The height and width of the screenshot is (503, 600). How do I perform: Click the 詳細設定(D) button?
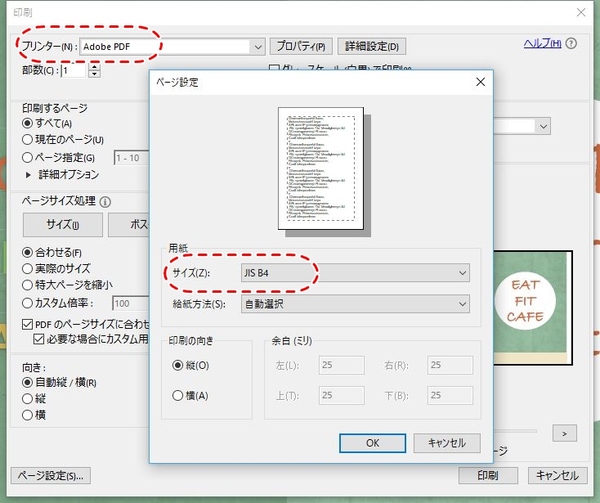(x=372, y=46)
